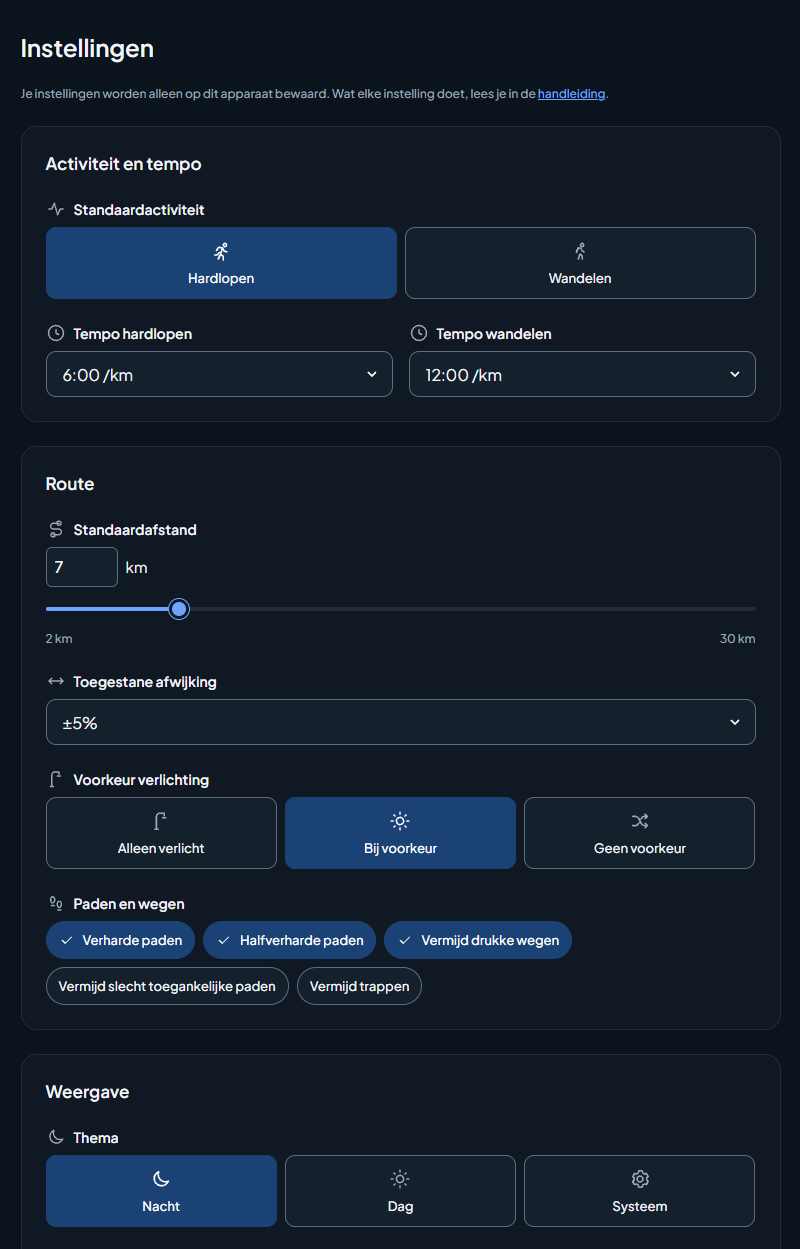Select Wandelen as standard activity
The height and width of the screenshot is (1249, 800).
tap(580, 263)
